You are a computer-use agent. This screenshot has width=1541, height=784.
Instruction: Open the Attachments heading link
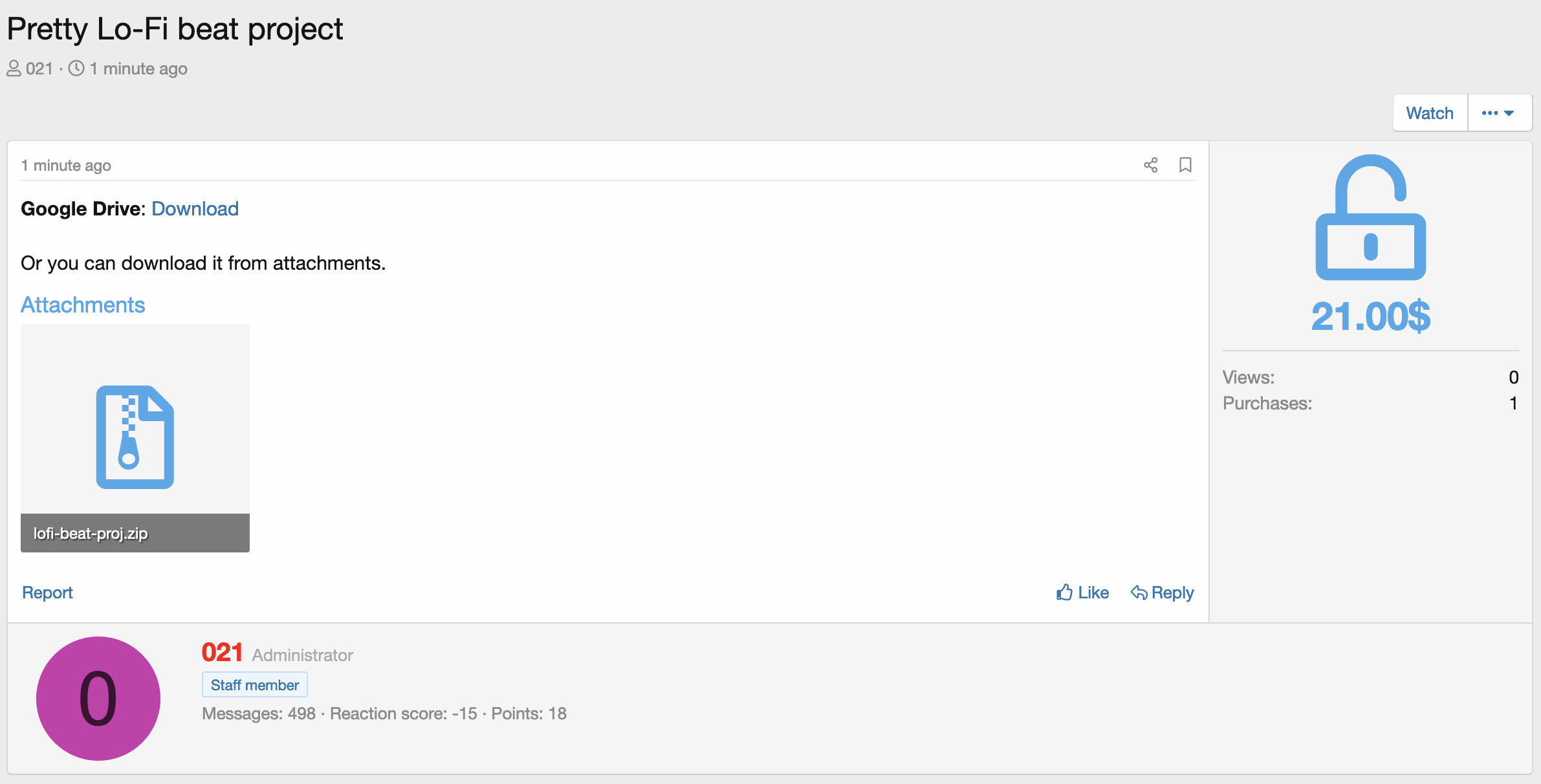click(x=83, y=305)
